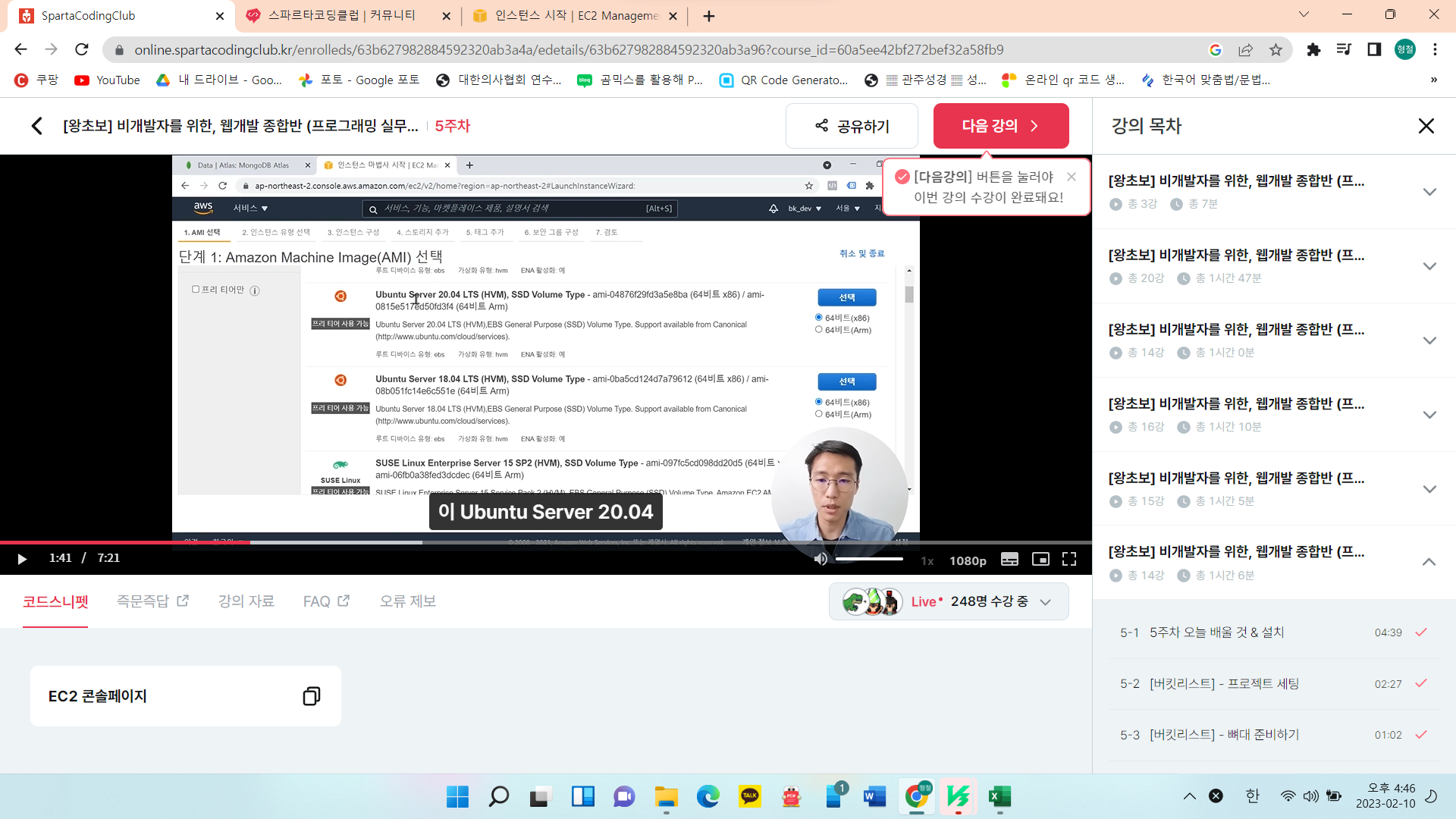Screen dimensions: 1456x819
Task: Open the FAQ tab
Action: (x=326, y=601)
